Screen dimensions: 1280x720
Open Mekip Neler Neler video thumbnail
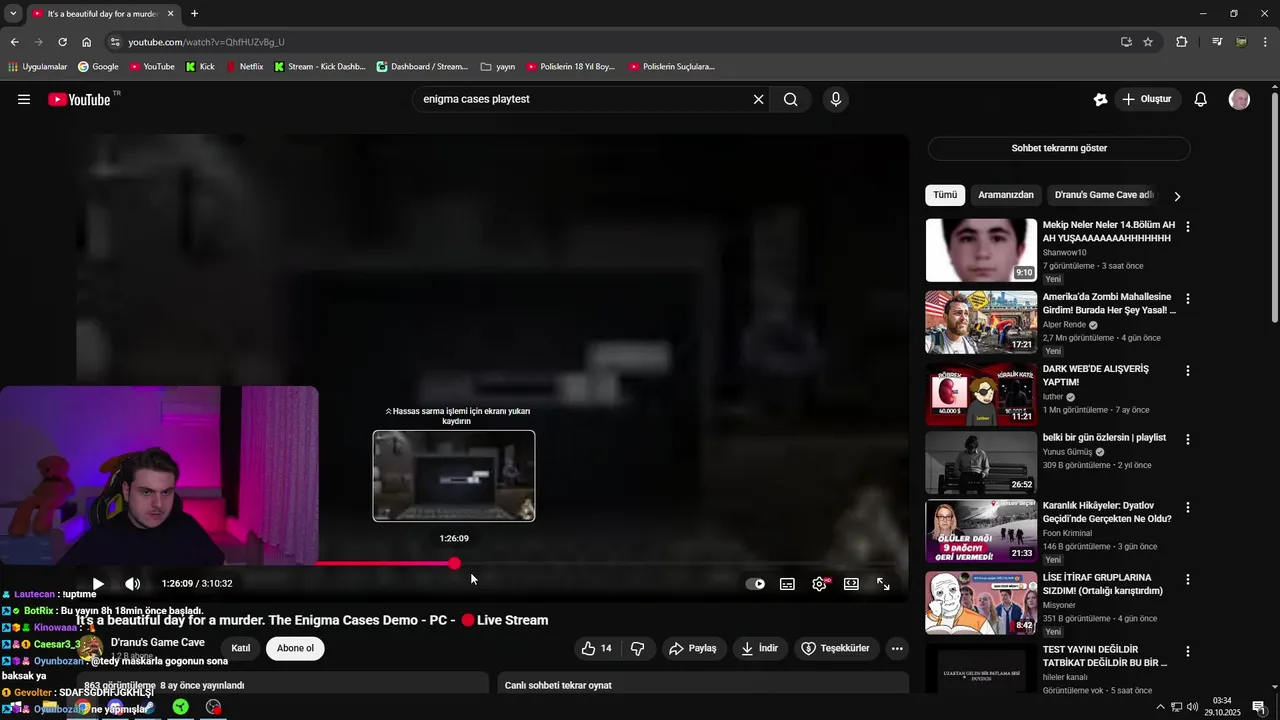(x=981, y=250)
